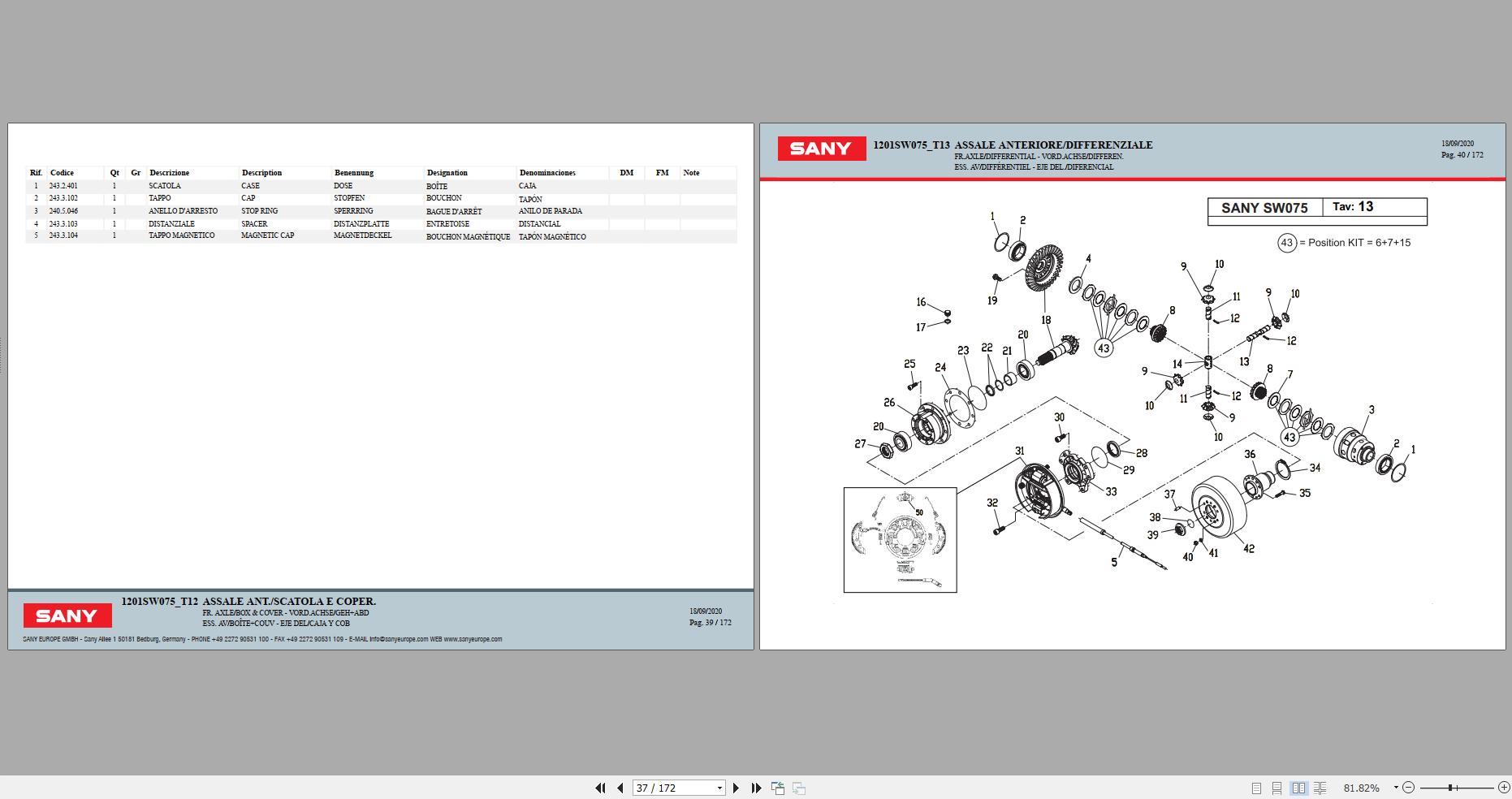Click callout number 33 on the diagram
The height and width of the screenshot is (799, 1512).
coord(1111,491)
